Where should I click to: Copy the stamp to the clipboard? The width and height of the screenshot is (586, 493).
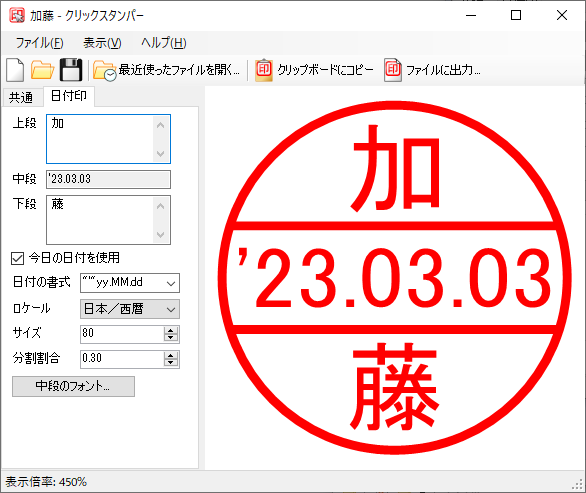click(314, 70)
